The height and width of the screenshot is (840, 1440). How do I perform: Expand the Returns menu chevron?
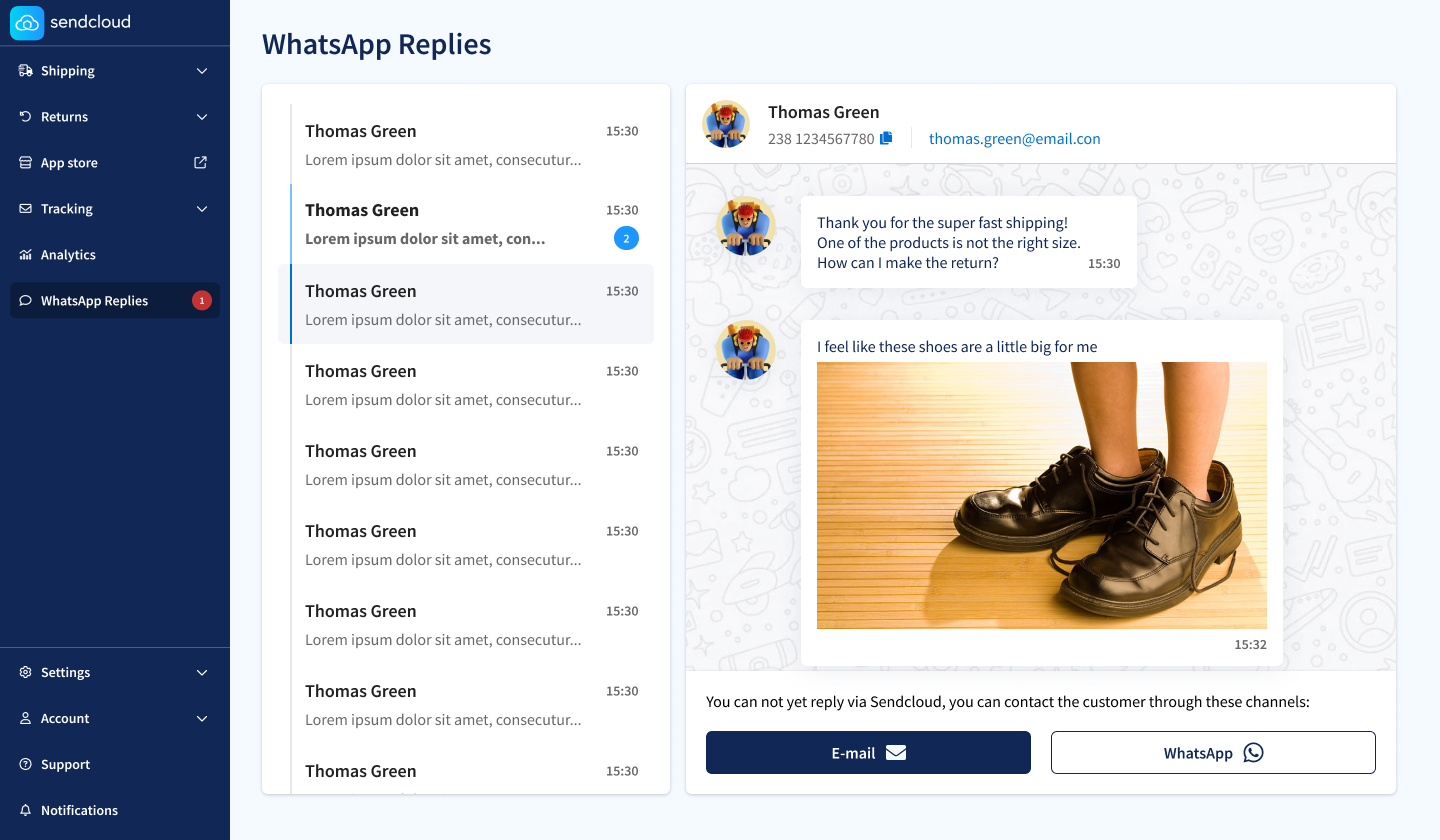[x=202, y=117]
